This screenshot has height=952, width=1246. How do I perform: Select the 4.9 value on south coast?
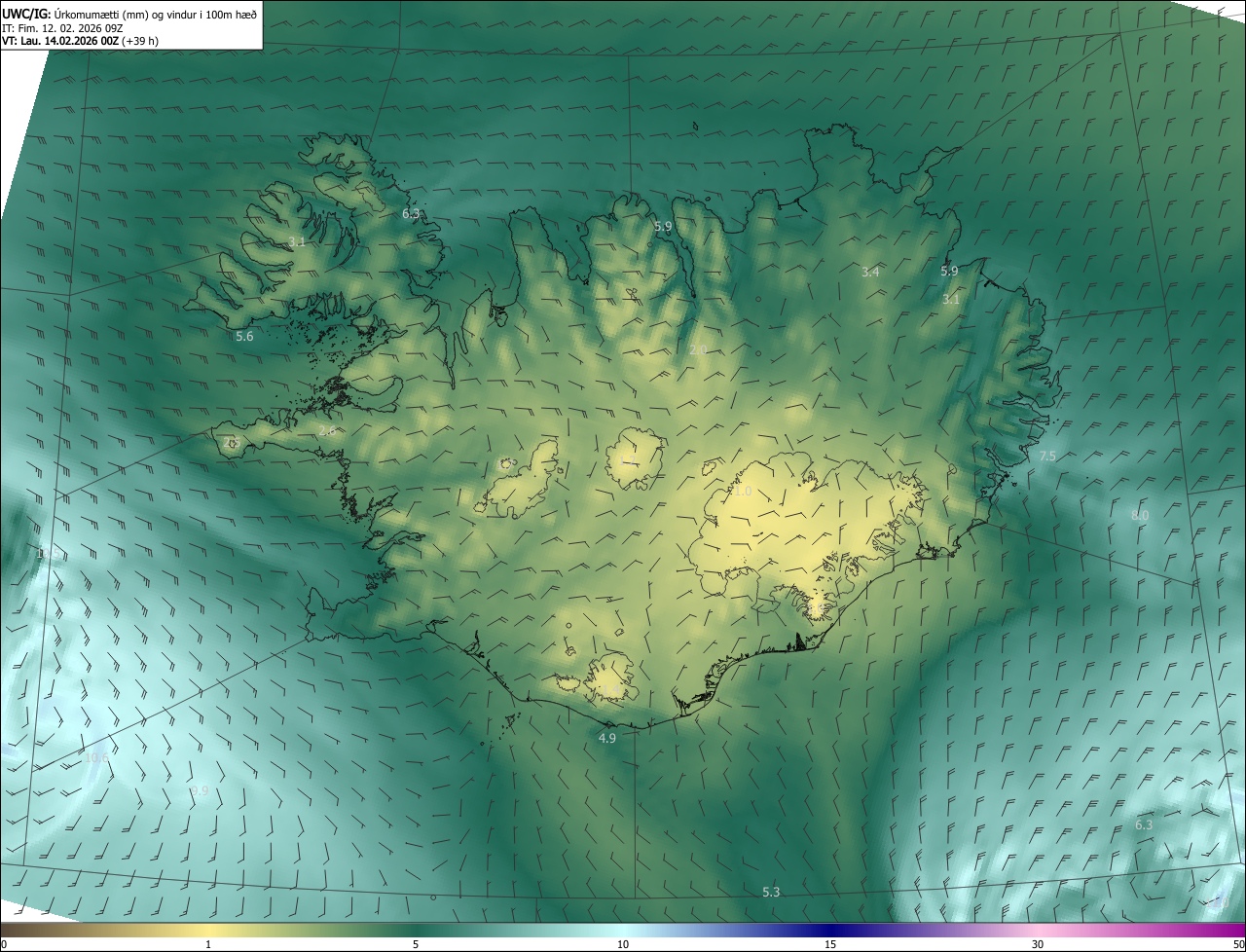(606, 739)
